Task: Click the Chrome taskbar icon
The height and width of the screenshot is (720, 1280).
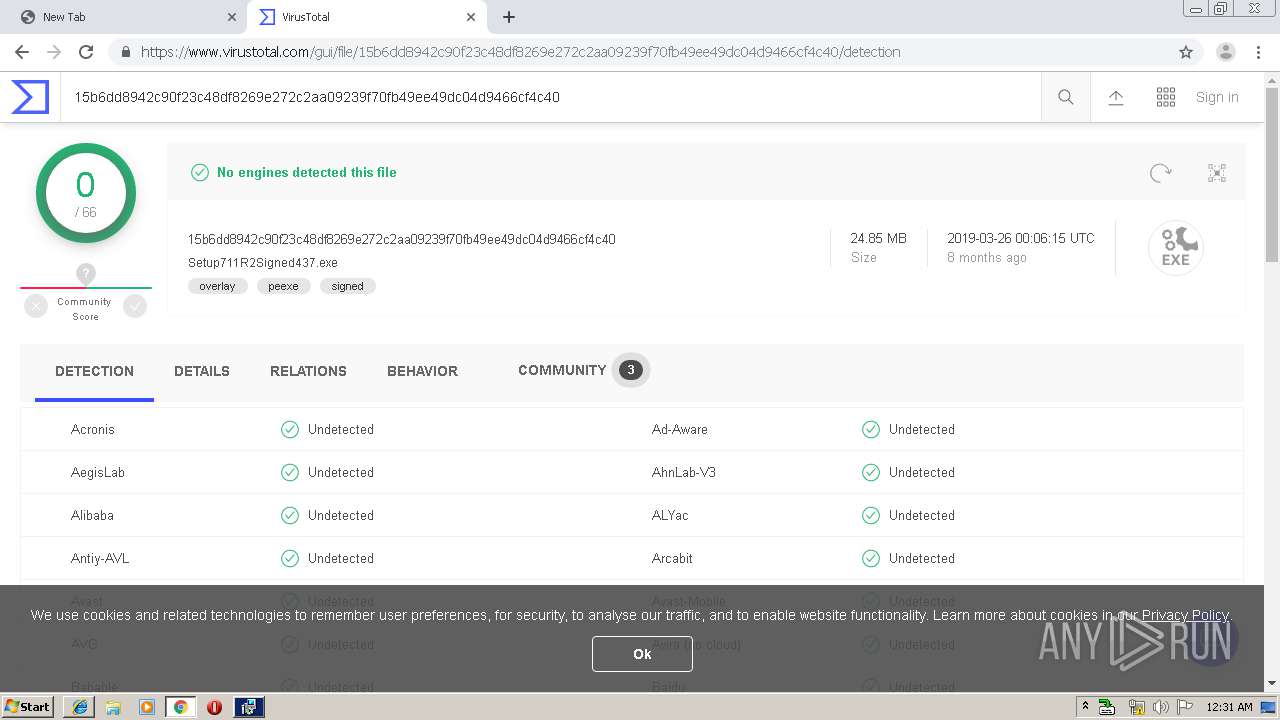Action: (x=181, y=707)
